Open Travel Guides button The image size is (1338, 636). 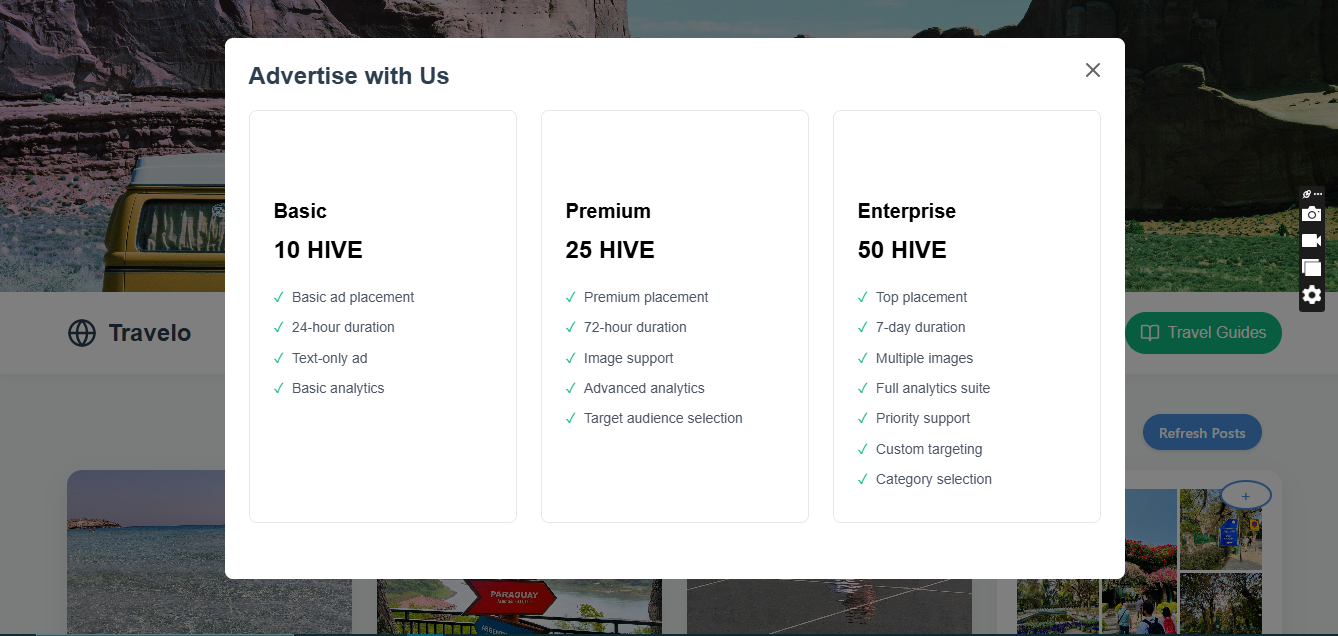coord(1203,333)
